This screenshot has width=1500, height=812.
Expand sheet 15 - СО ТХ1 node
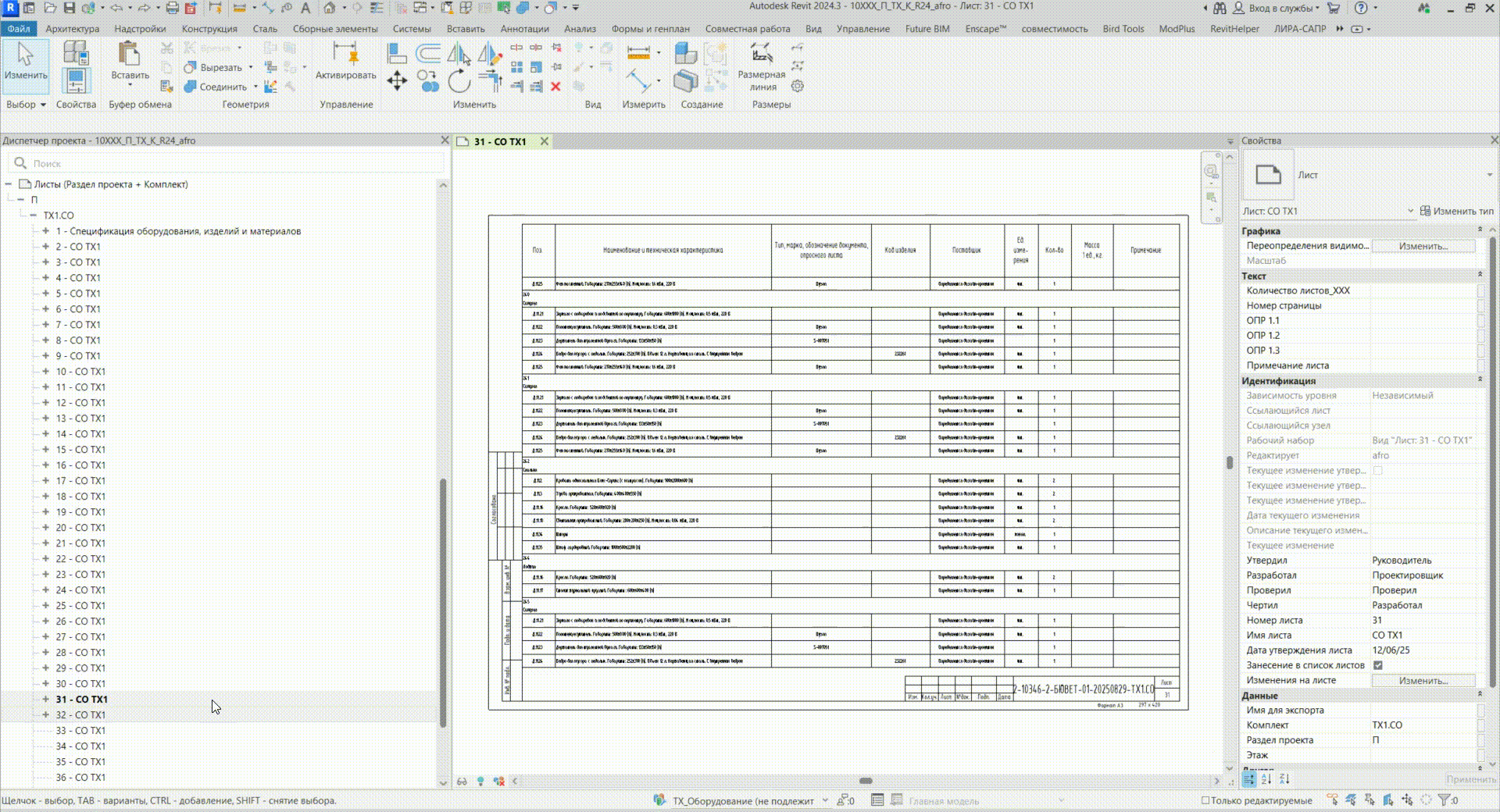[46, 450]
